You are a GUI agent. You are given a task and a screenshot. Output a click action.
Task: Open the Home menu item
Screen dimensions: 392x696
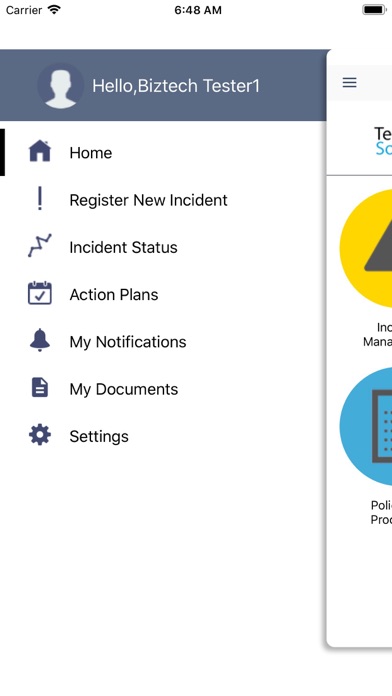[x=163, y=152]
